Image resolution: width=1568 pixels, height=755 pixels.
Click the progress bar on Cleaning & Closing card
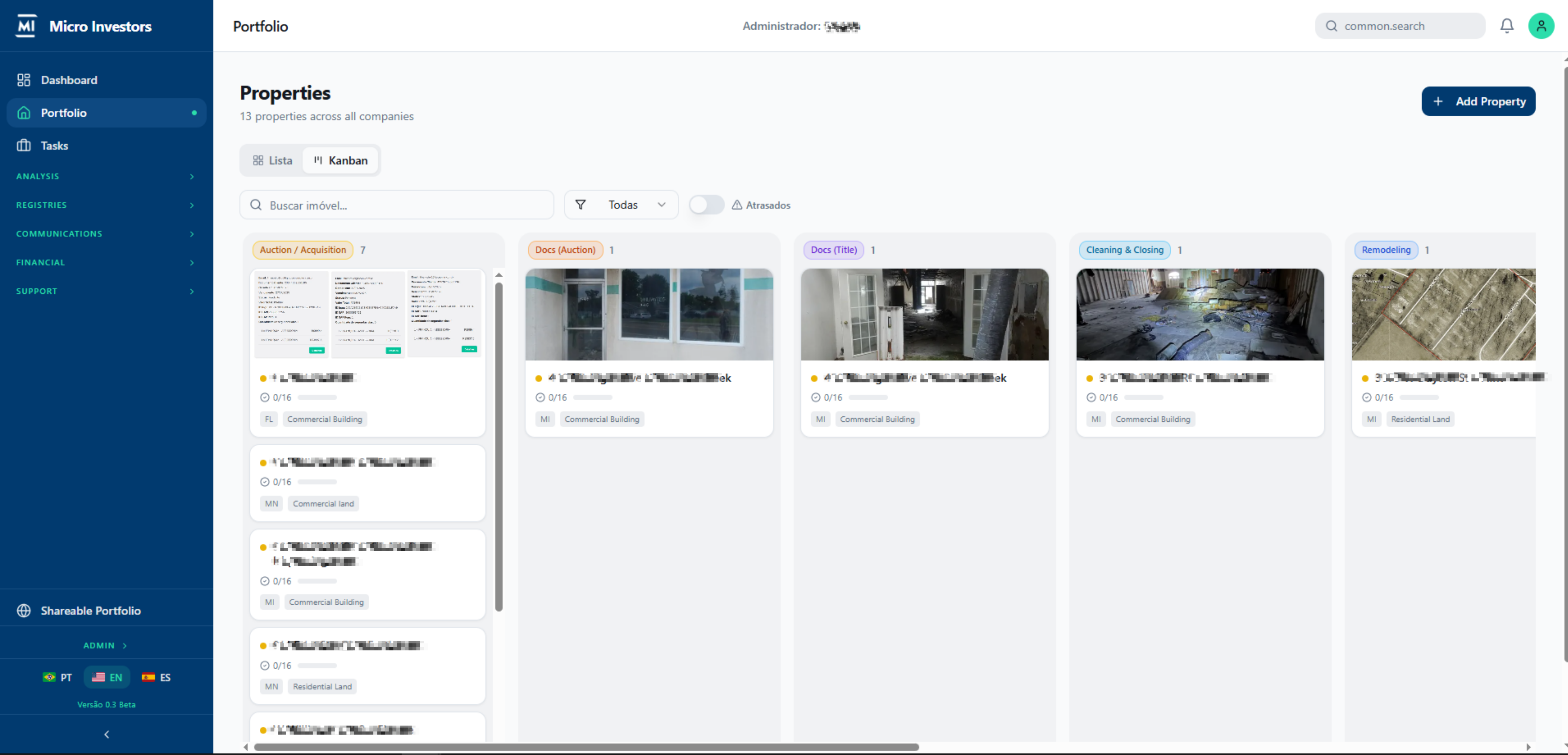click(x=1143, y=397)
